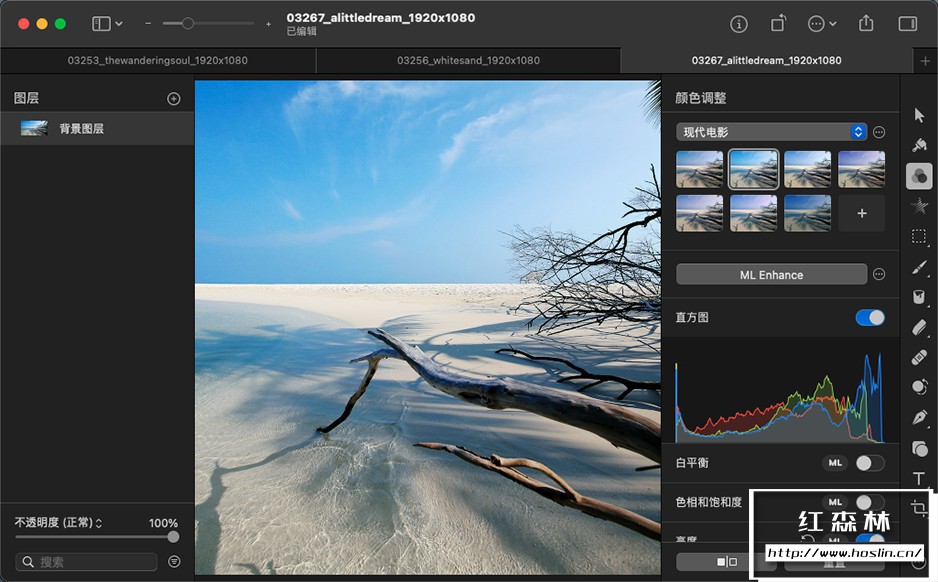Select the Paint brush tool
Viewport: 938px width, 582px height.
point(919,266)
